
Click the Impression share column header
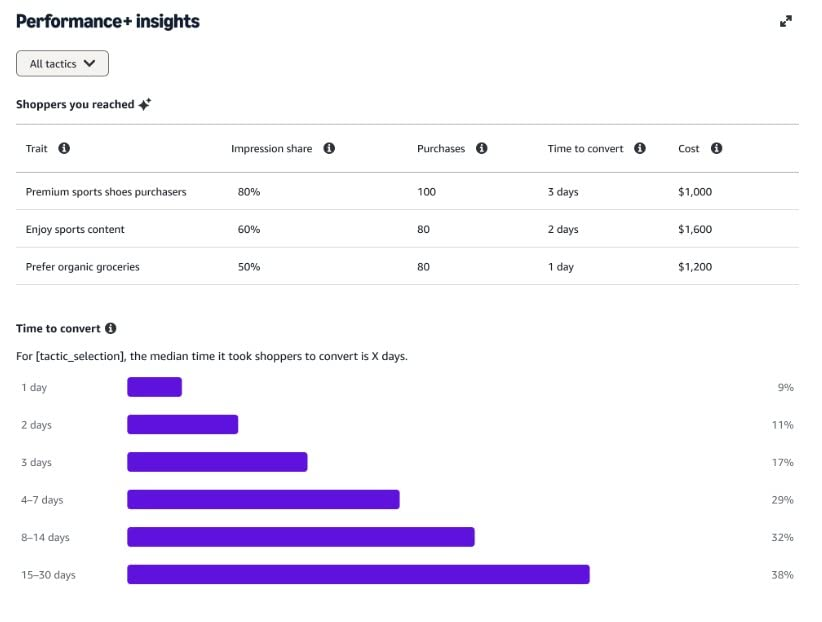pos(271,149)
